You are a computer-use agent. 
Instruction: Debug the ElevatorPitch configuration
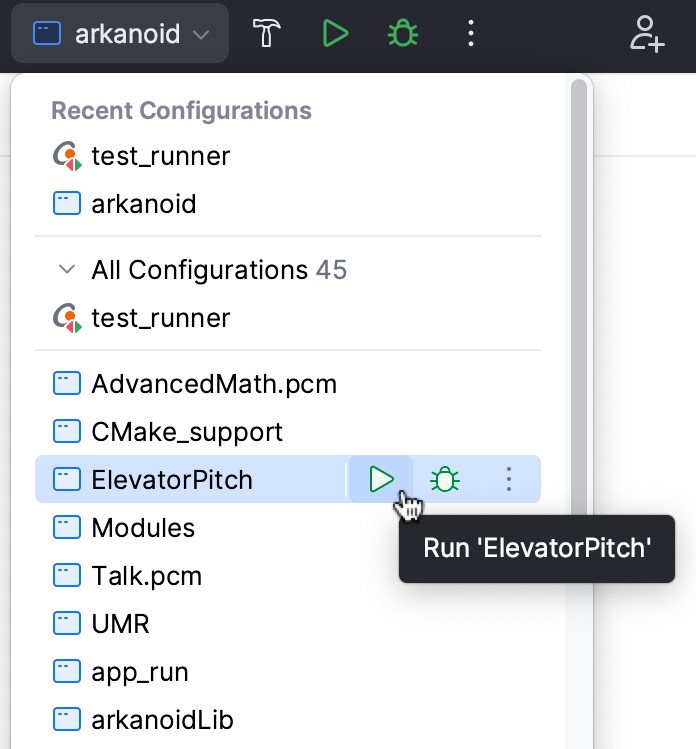(x=445, y=480)
